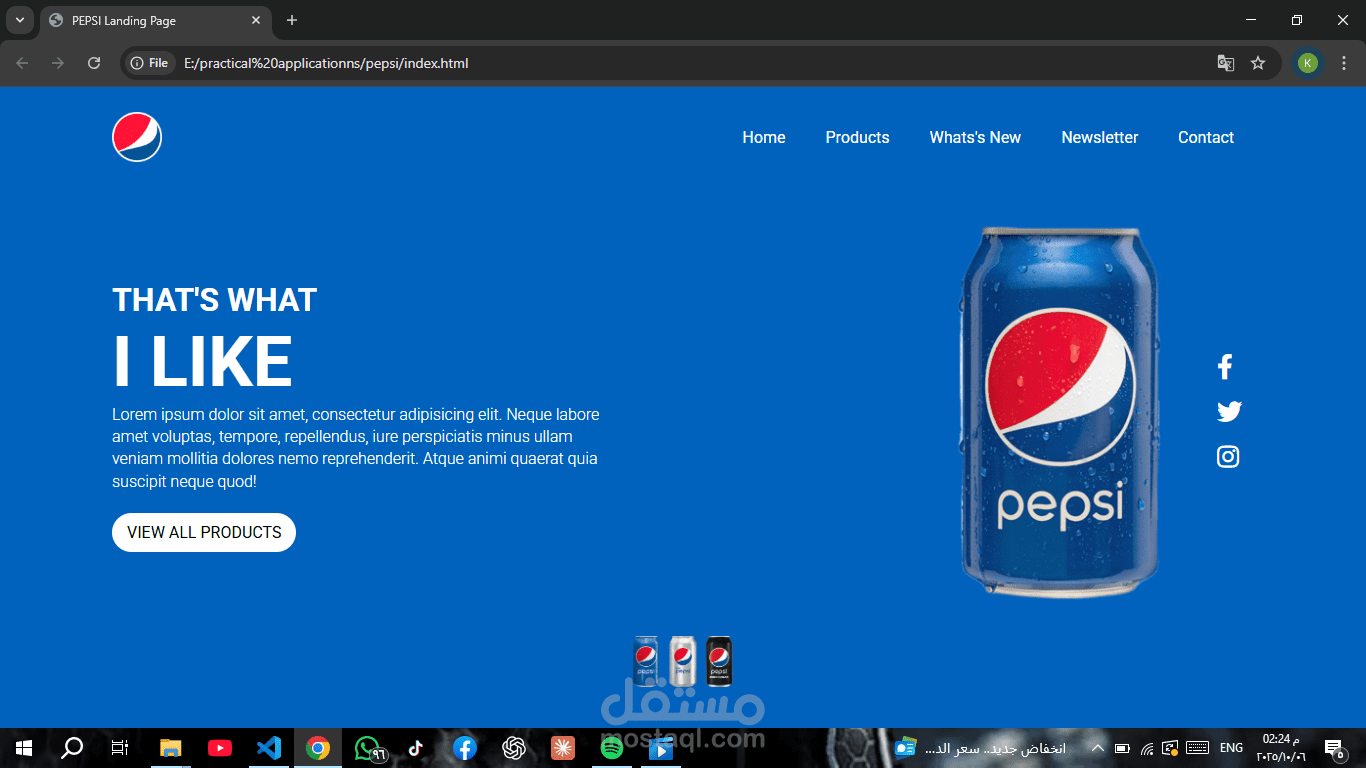Click the VIEW ALL PRODUCTS button
1366x768 pixels.
tap(203, 532)
